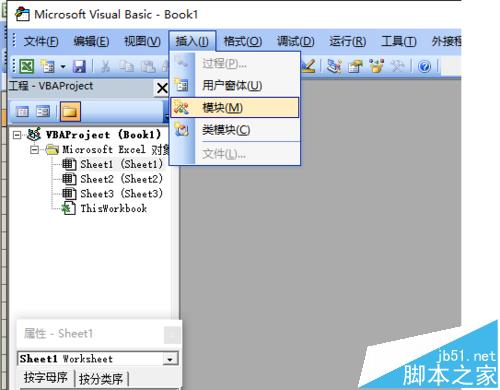Open the 运行(R) menu
This screenshot has width=500, height=390.
(348, 41)
